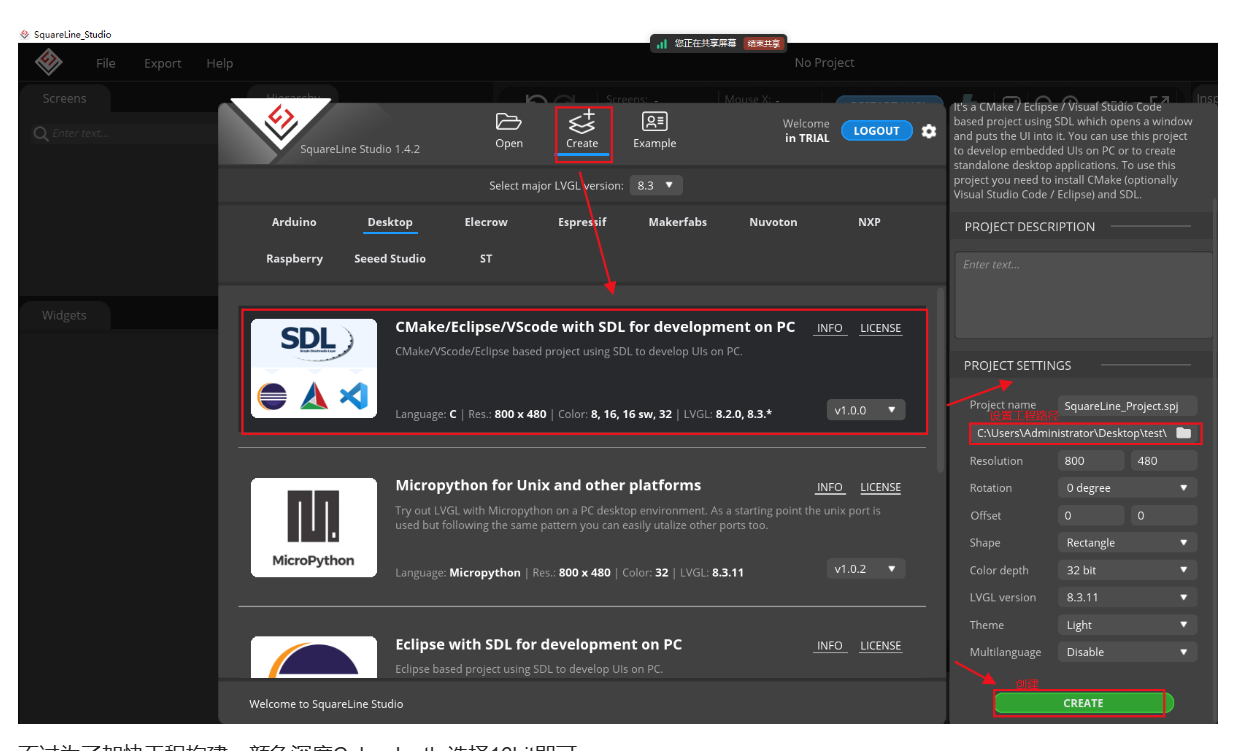The width and height of the screenshot is (1237, 751).
Task: Select the Raspberry platform tab
Action: point(294,258)
